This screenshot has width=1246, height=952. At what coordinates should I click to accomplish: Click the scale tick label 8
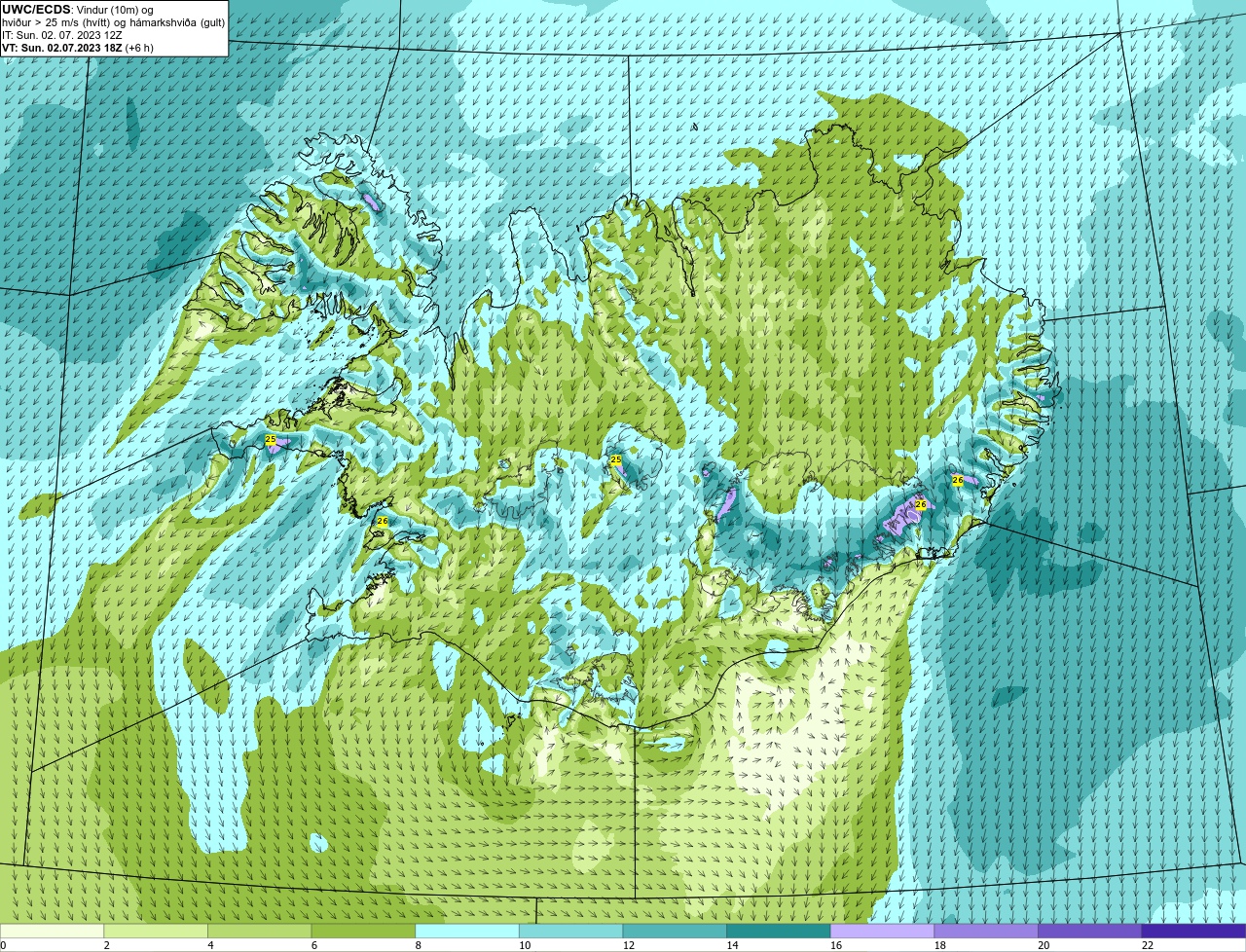[419, 945]
